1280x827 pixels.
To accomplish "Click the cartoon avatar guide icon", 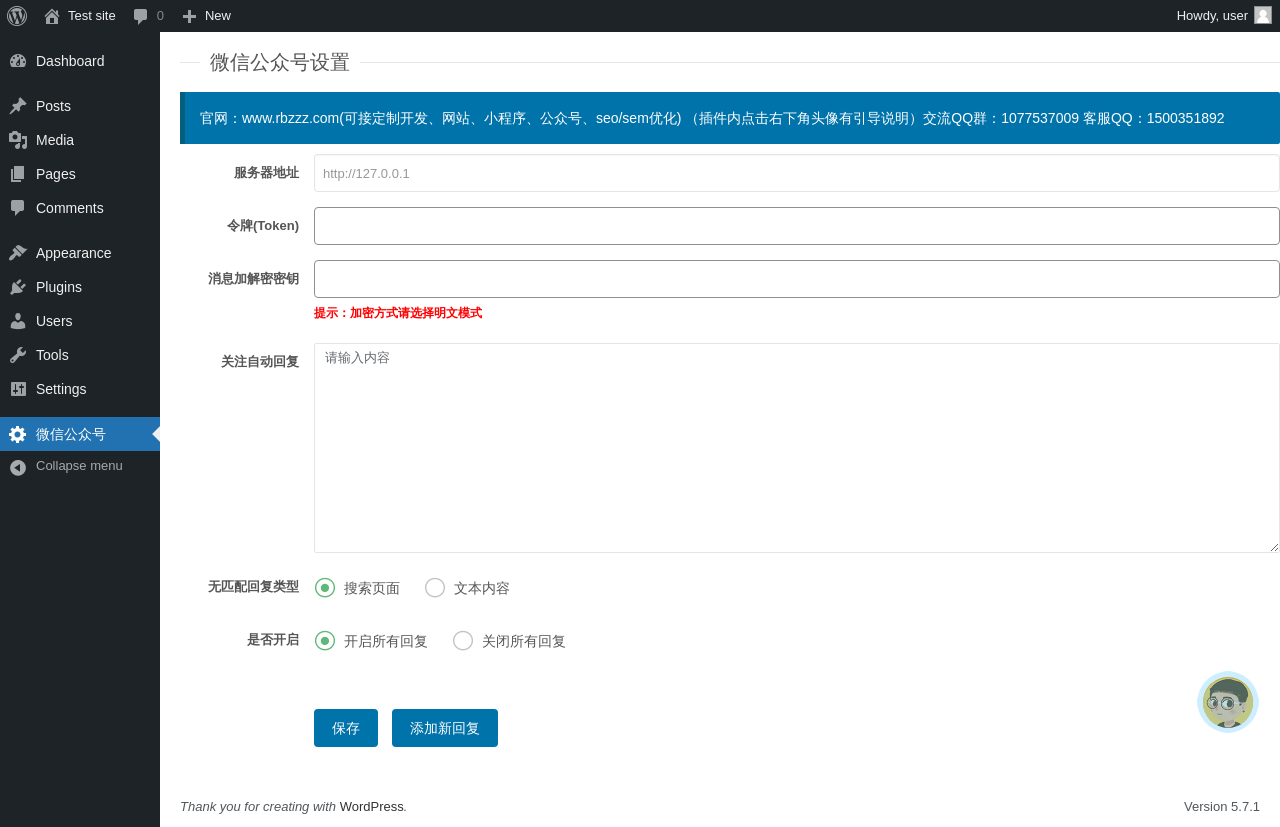I will pos(1228,702).
